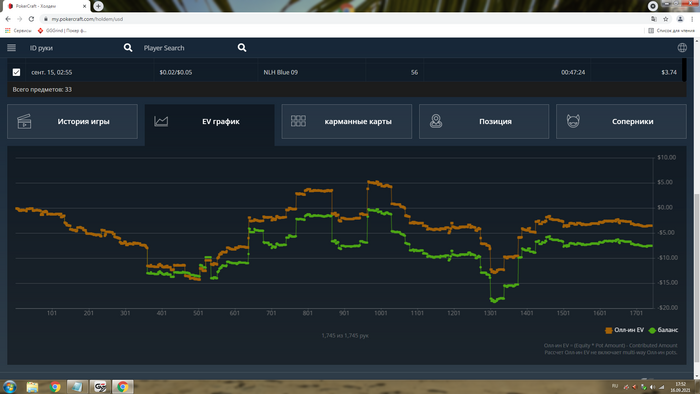Click the hand ID search magnifier icon
The height and width of the screenshot is (394, 700).
[x=128, y=48]
